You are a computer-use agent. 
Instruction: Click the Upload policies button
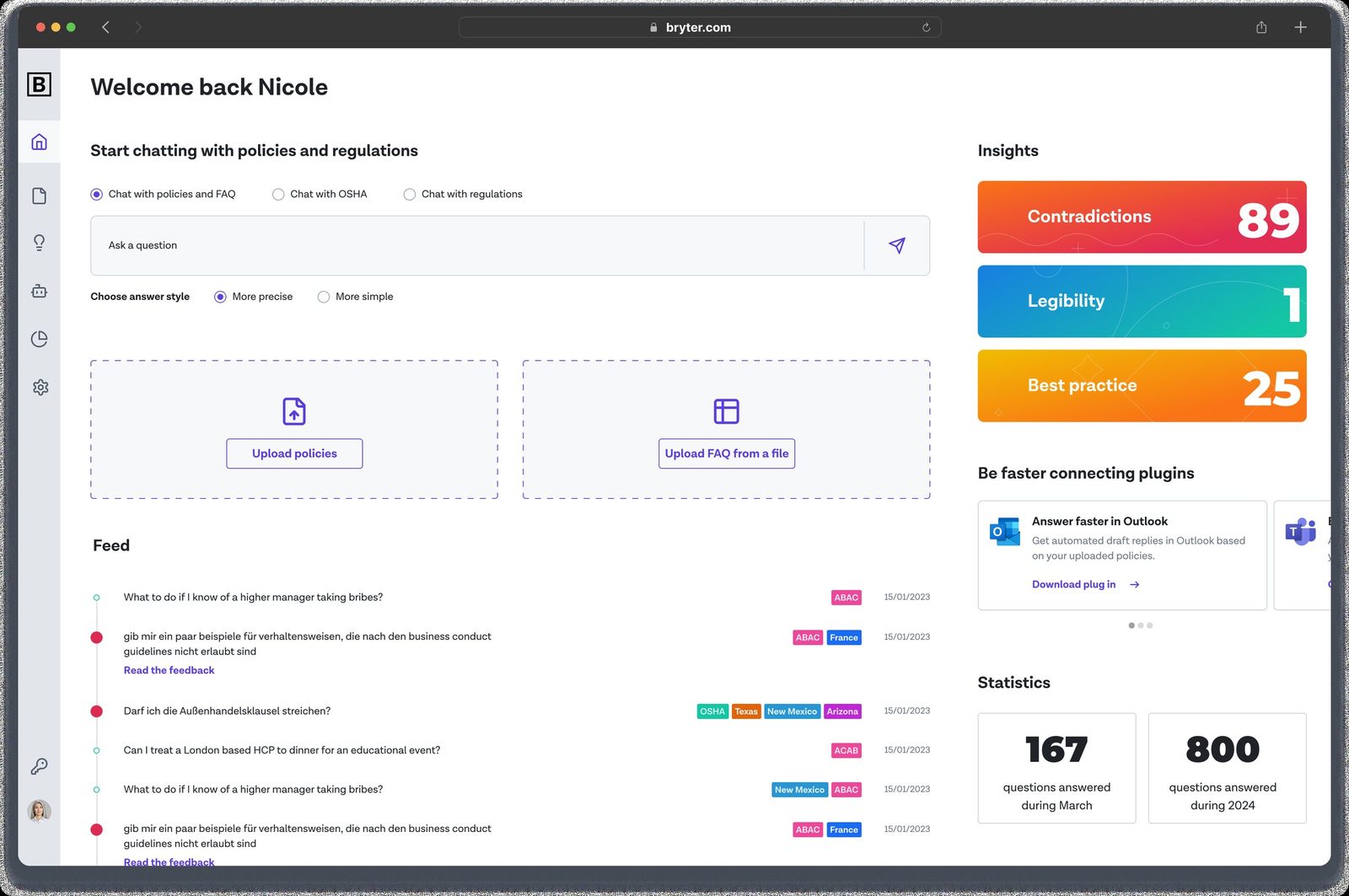point(294,453)
